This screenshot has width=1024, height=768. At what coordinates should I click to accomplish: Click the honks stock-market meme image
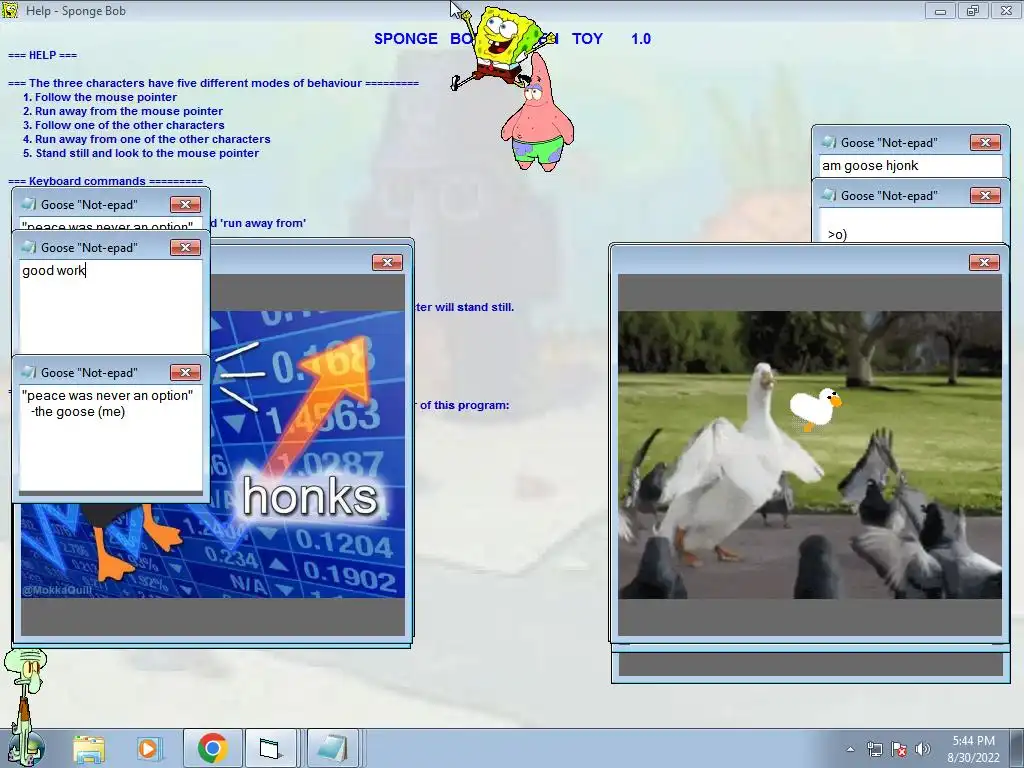pos(307,455)
